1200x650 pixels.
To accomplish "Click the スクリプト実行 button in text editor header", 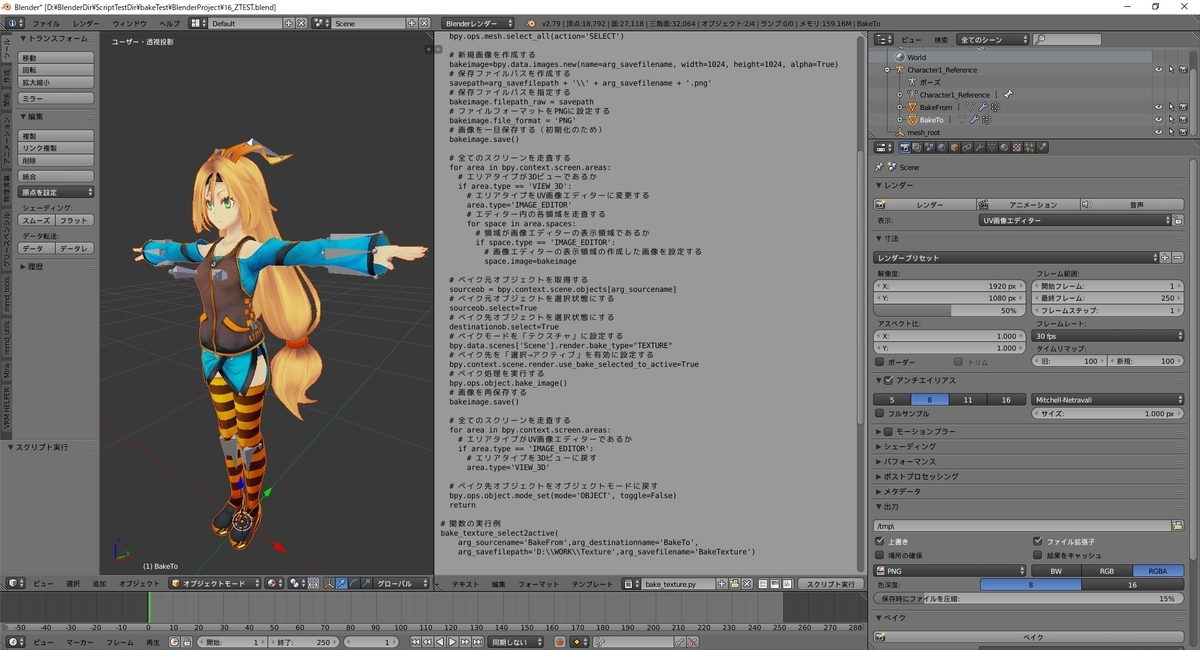I will point(831,583).
